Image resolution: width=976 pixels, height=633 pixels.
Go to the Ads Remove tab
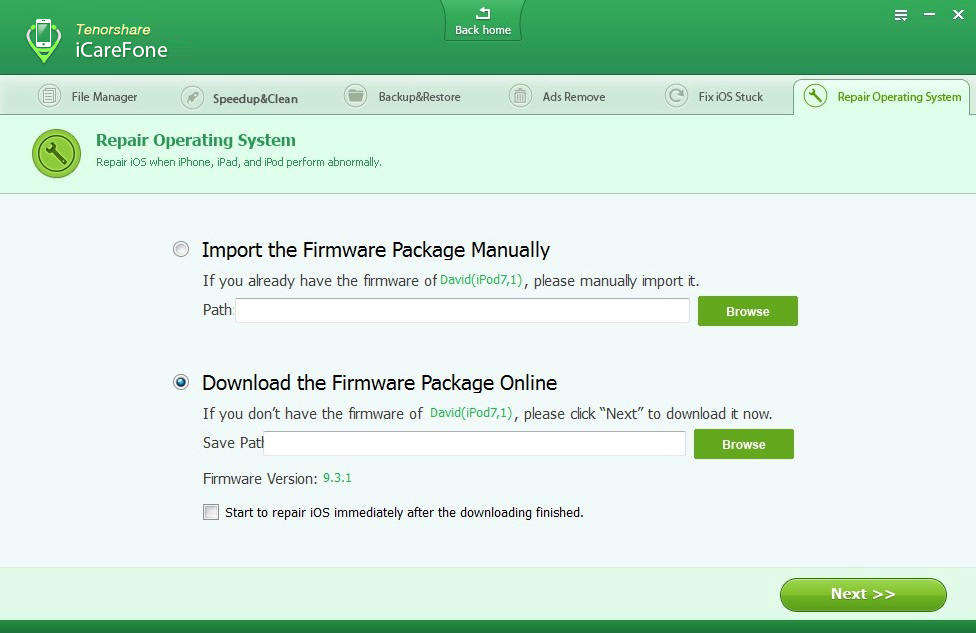(x=557, y=96)
